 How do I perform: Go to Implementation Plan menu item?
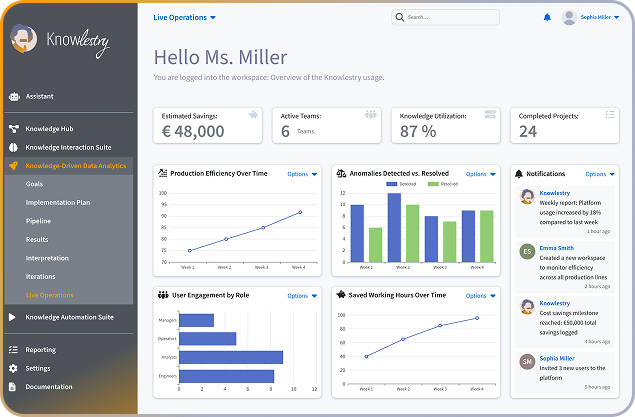(x=58, y=202)
